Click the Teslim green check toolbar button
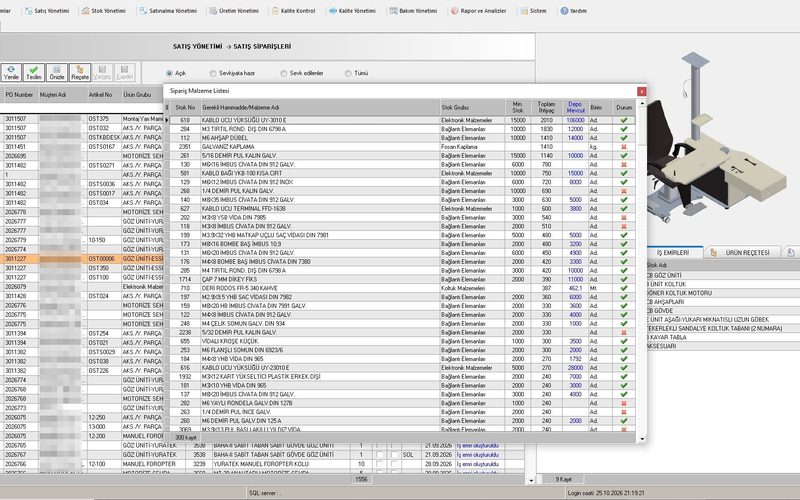 34,72
